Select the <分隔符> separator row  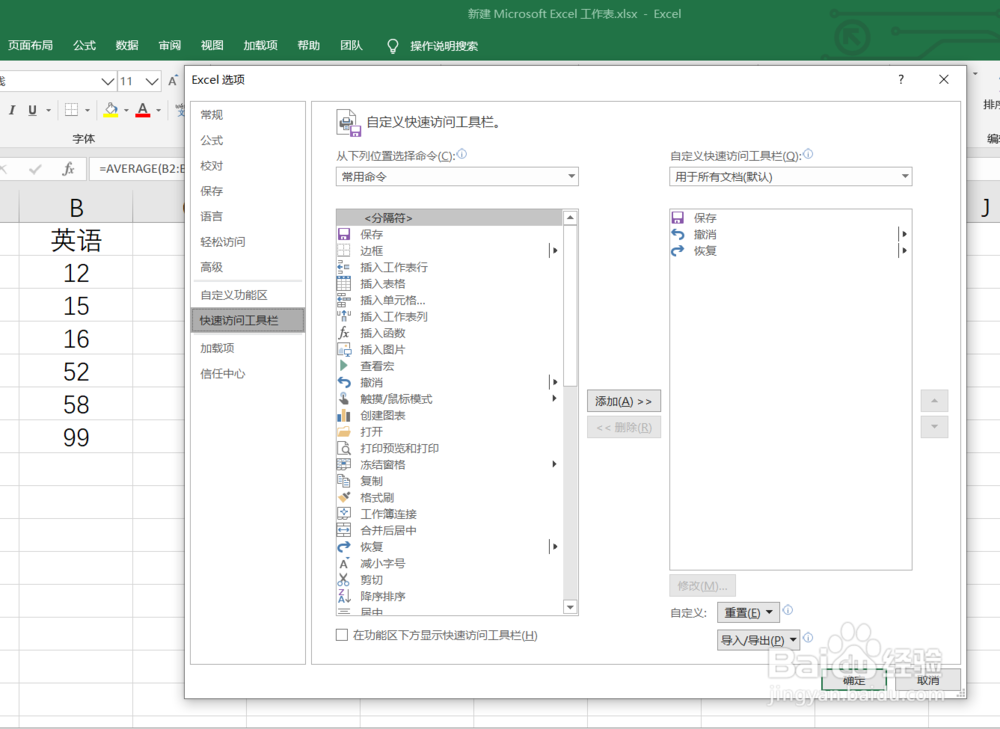(x=449, y=217)
